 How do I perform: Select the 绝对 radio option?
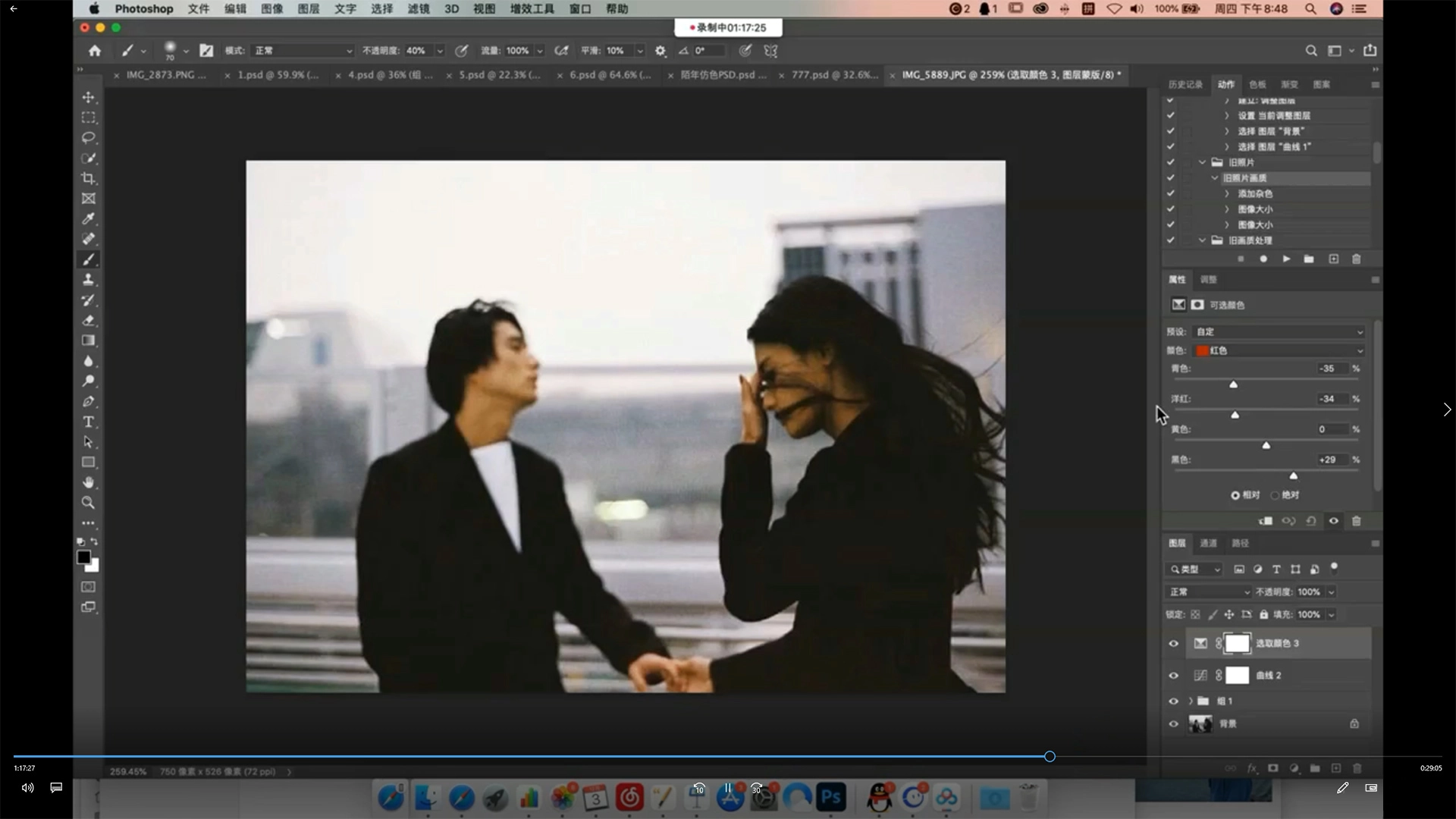pyautogui.click(x=1276, y=495)
